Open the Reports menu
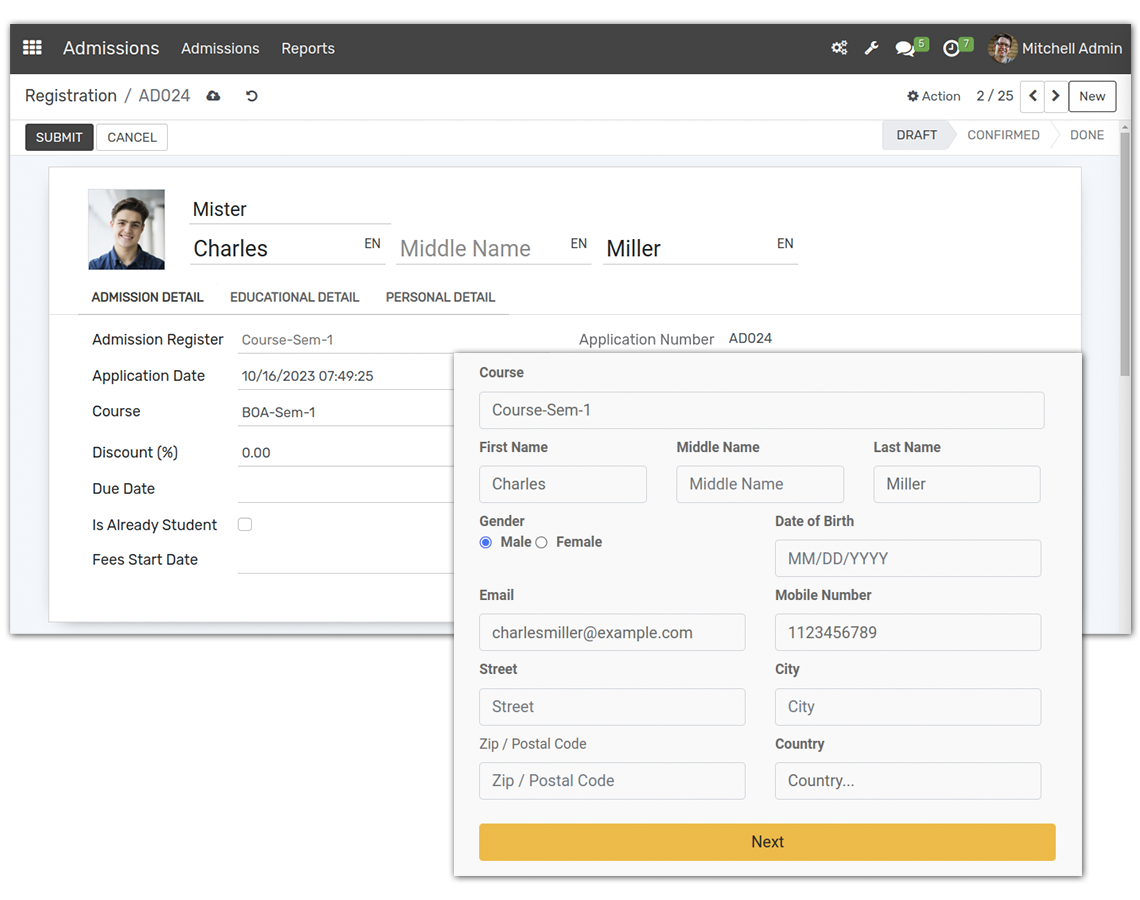 (x=307, y=48)
